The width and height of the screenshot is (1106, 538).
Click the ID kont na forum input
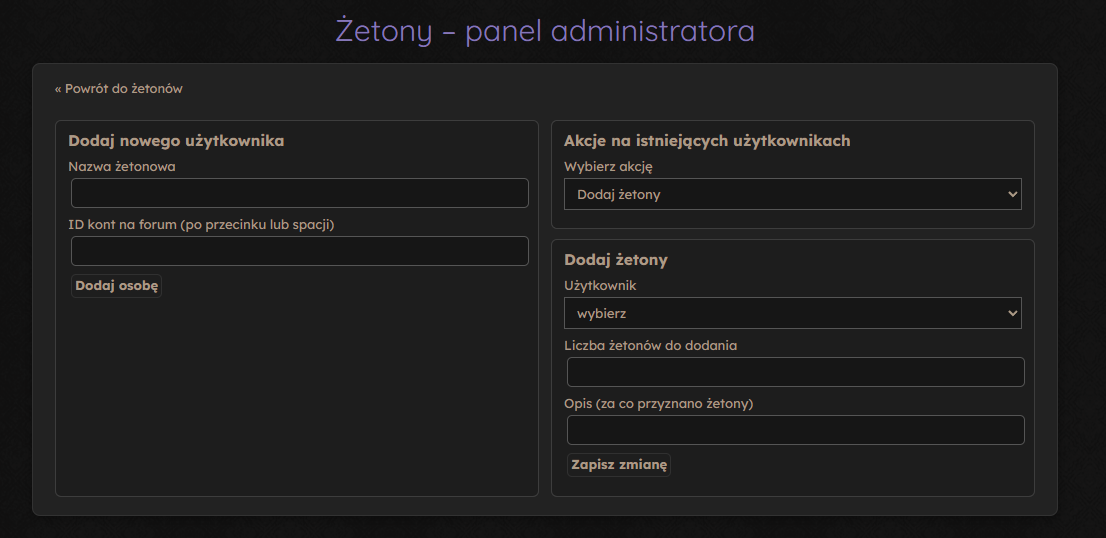coord(299,251)
